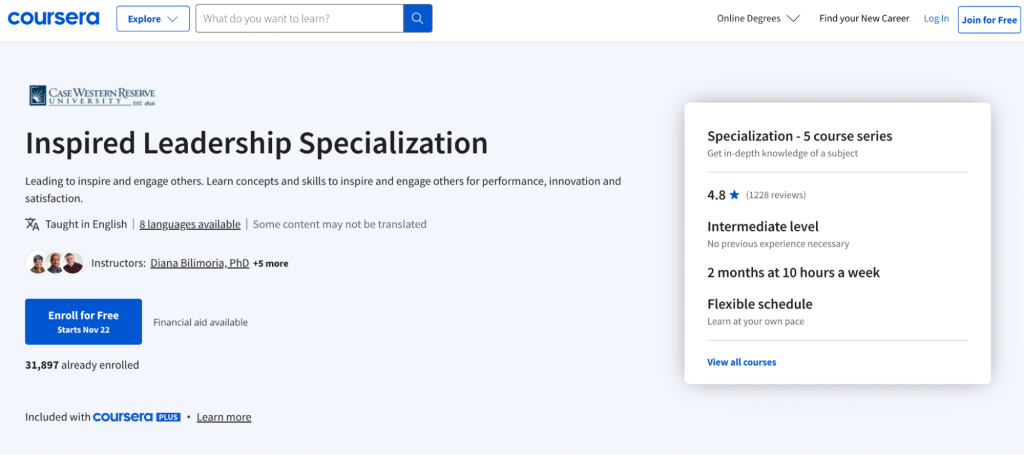1024x455 pixels.
Task: Click the (1228 reviews) text
Action: pyautogui.click(x=776, y=195)
